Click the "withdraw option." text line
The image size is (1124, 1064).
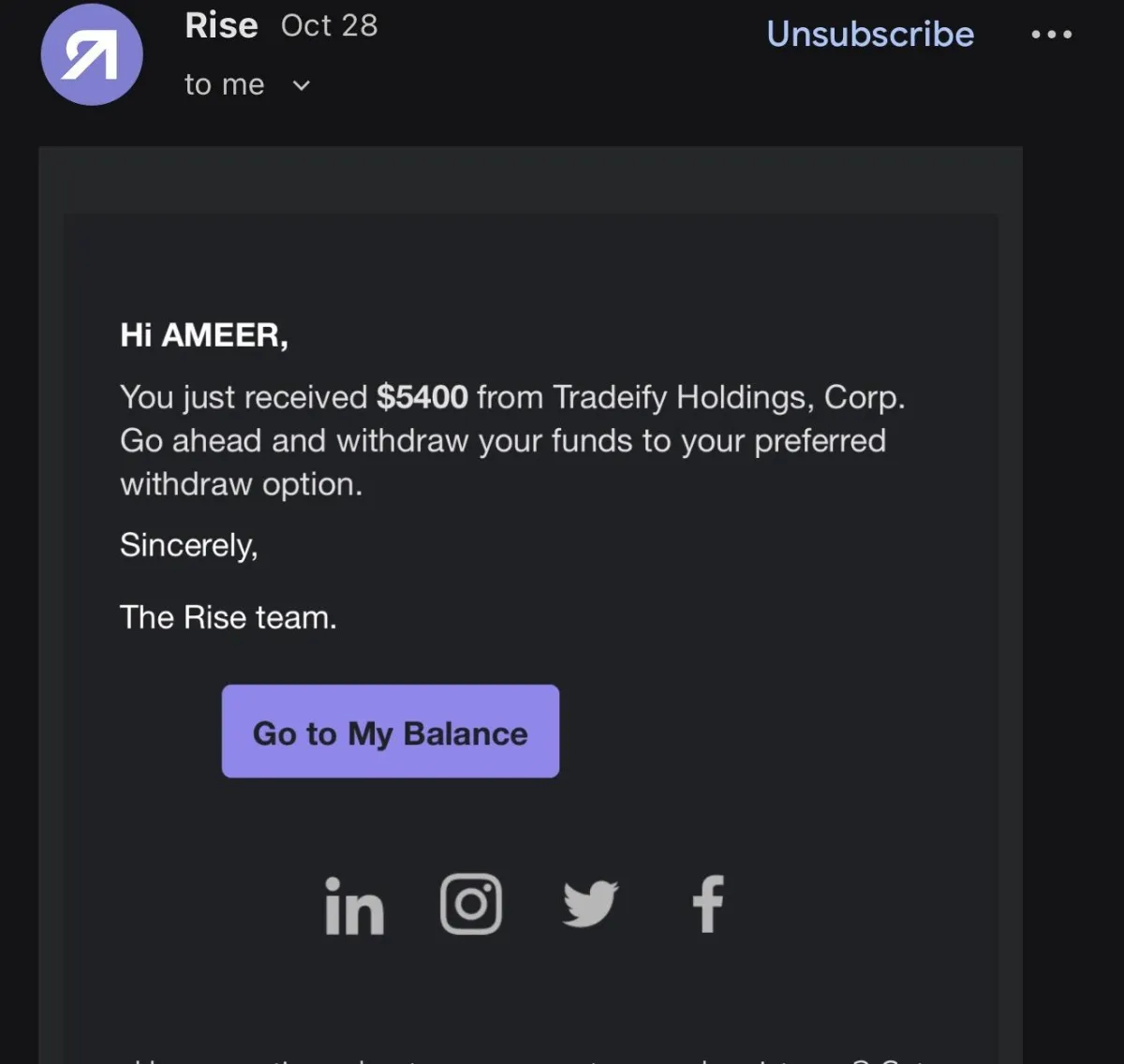pyautogui.click(x=241, y=484)
